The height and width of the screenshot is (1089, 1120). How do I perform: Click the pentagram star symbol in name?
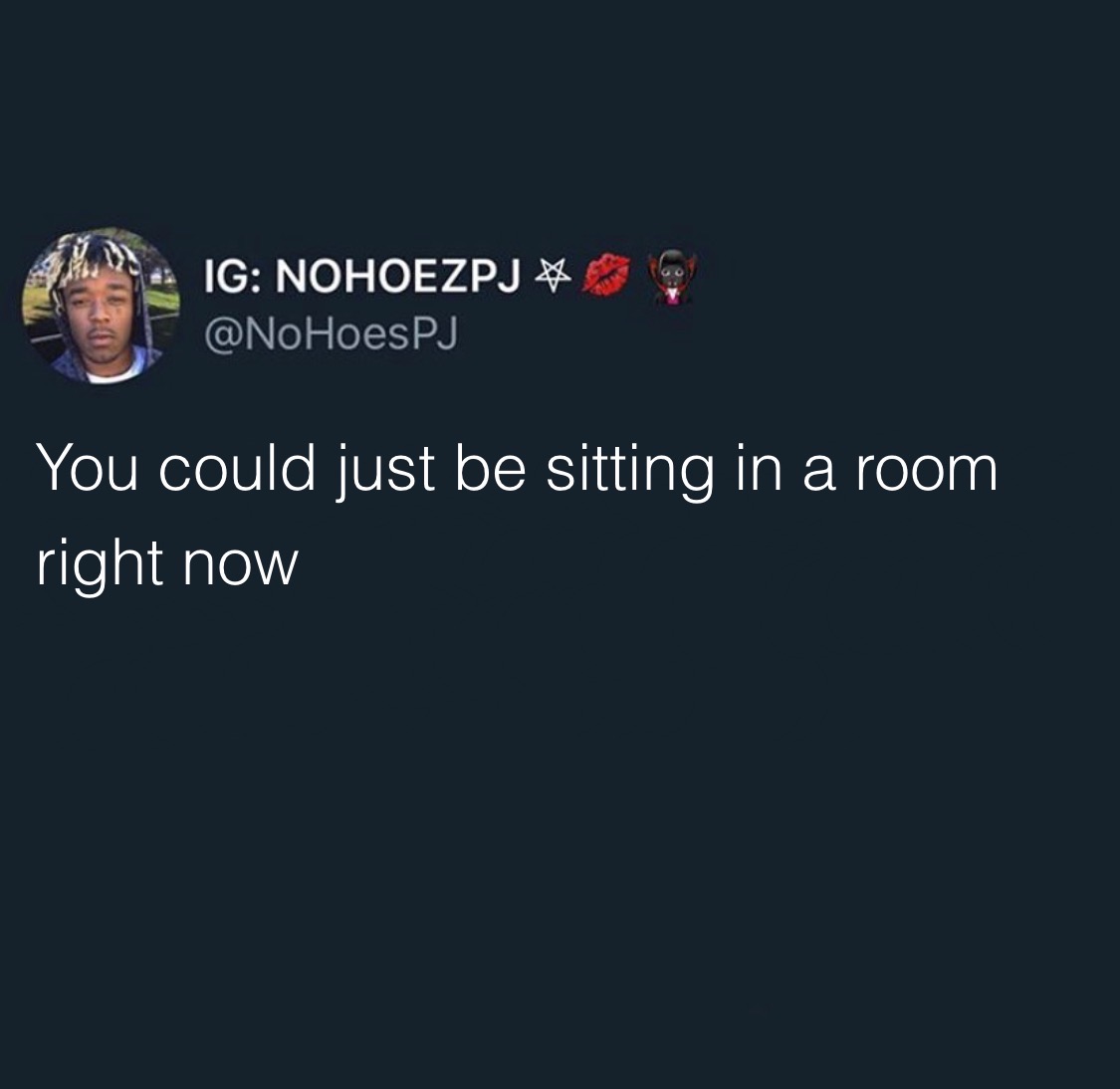point(555,275)
